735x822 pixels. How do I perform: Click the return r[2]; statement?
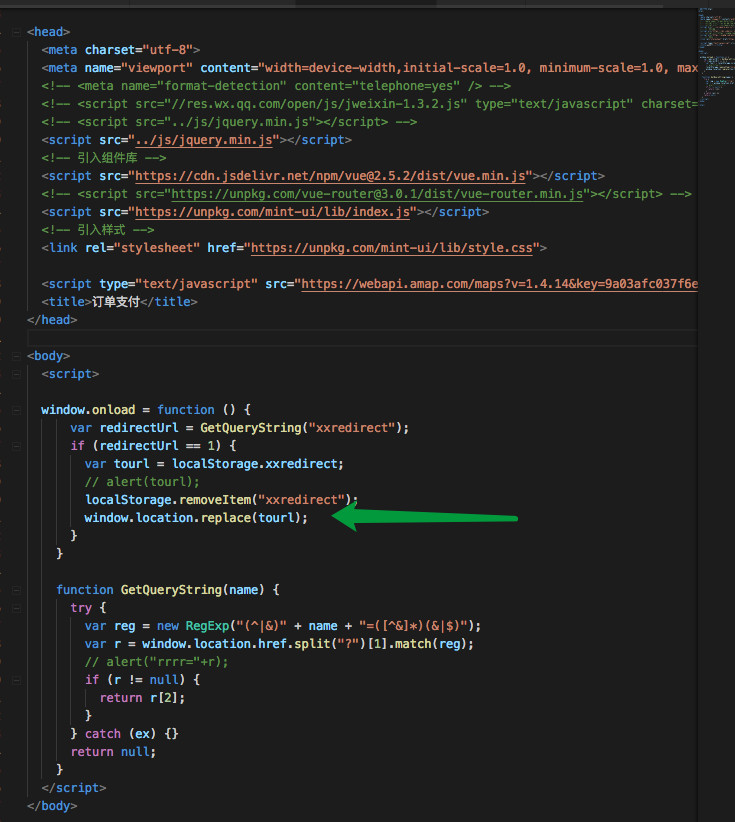[142, 698]
